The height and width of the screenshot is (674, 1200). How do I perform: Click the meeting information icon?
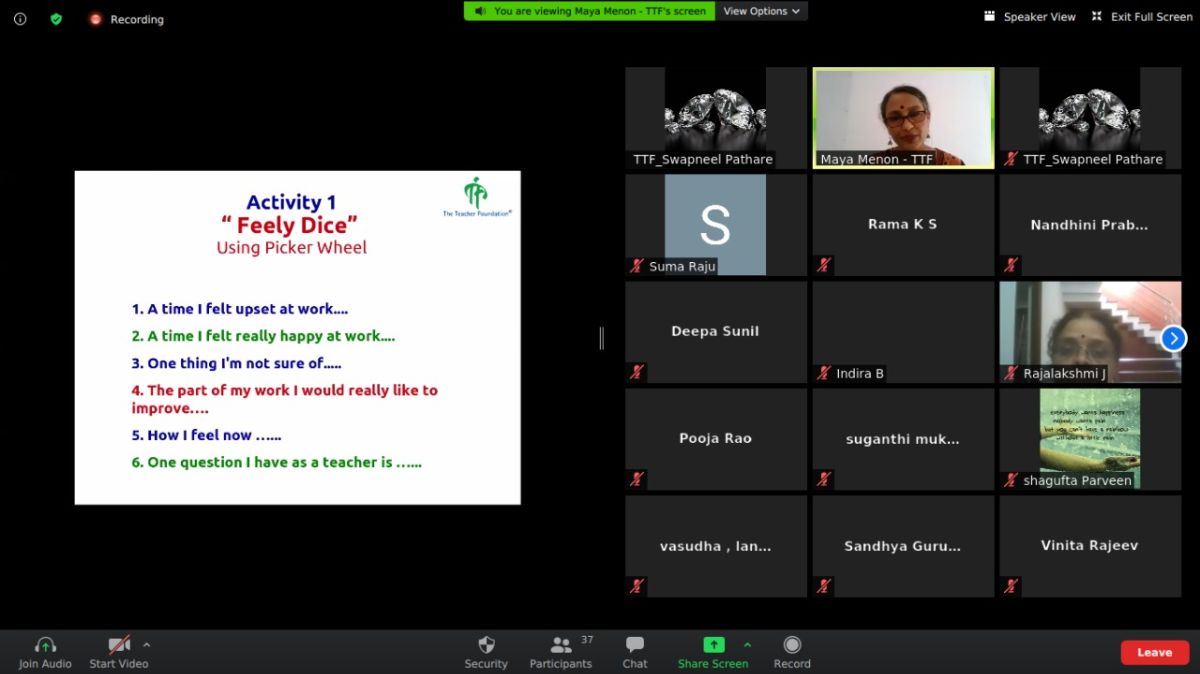(20, 19)
